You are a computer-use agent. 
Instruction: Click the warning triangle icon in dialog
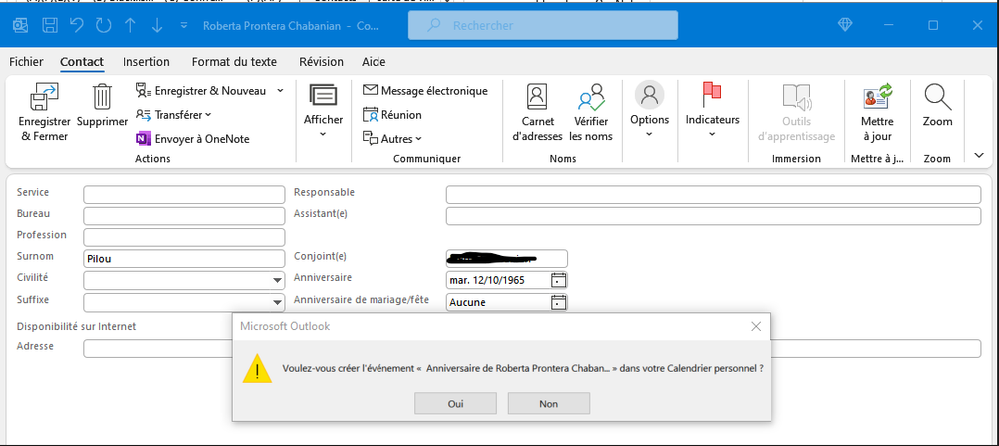[257, 370]
